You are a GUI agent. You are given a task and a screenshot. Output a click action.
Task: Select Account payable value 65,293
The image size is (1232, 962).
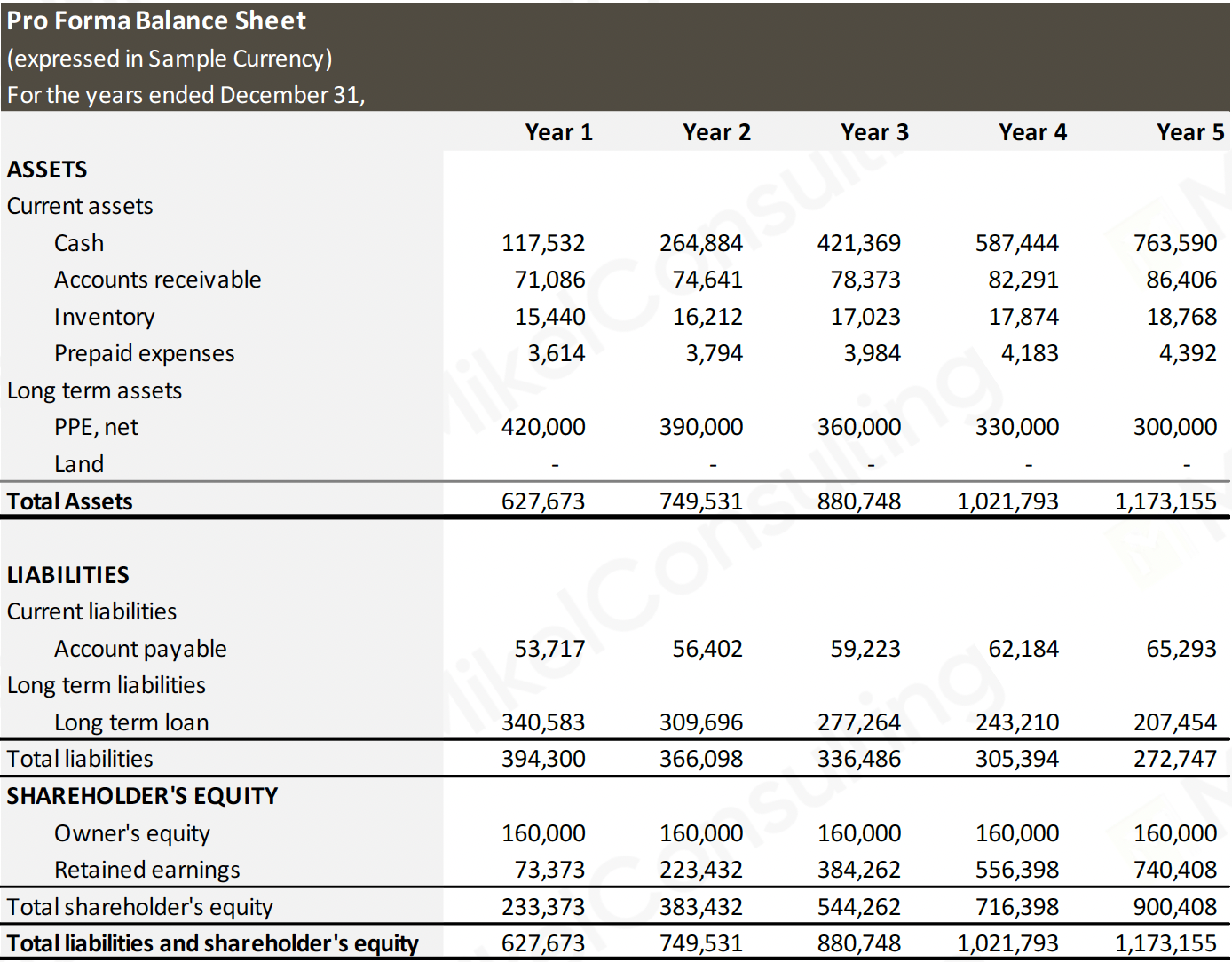coord(1181,649)
